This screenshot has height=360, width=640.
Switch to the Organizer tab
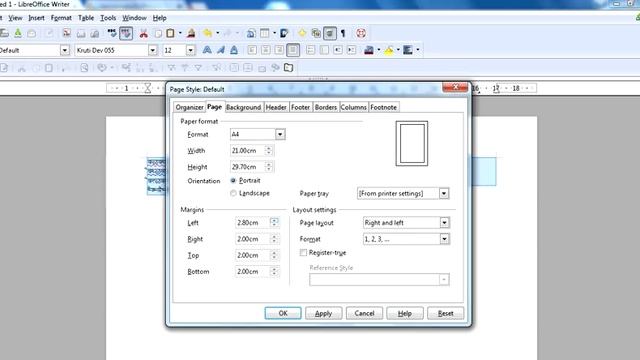pos(189,107)
